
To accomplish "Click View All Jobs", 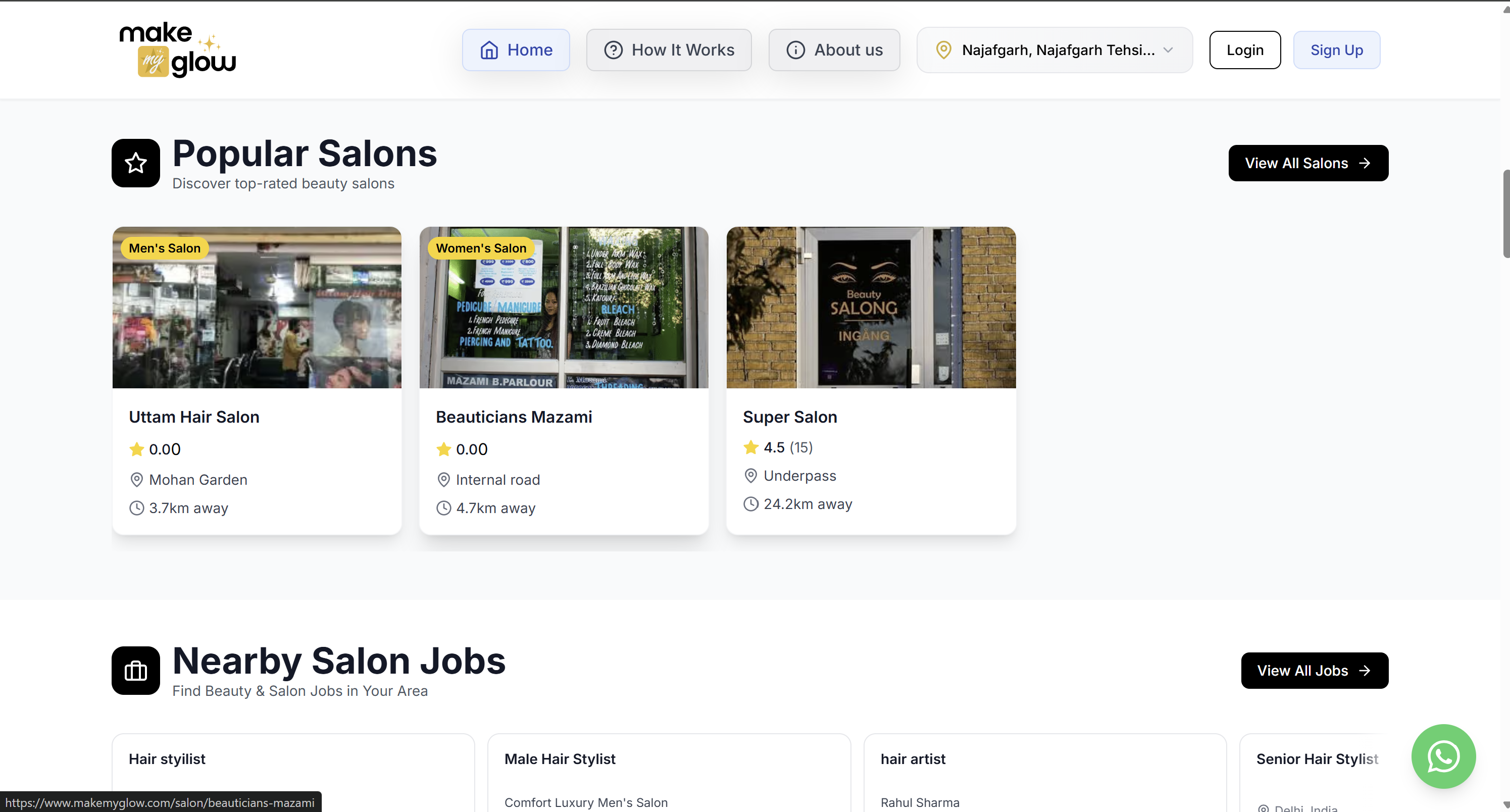I will (1314, 670).
